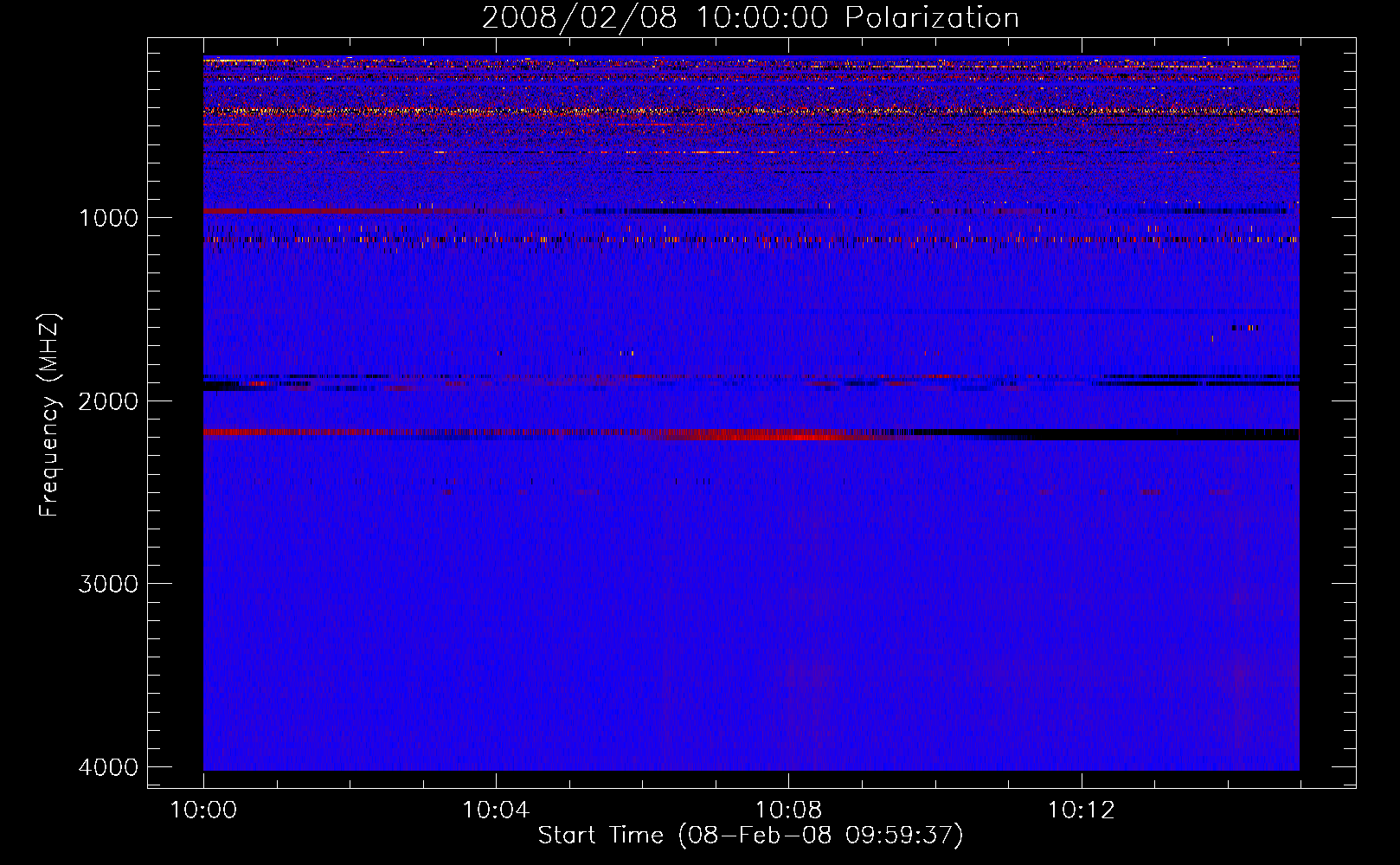Click the 'Frequency (MHZ)' axis label

click(50, 415)
